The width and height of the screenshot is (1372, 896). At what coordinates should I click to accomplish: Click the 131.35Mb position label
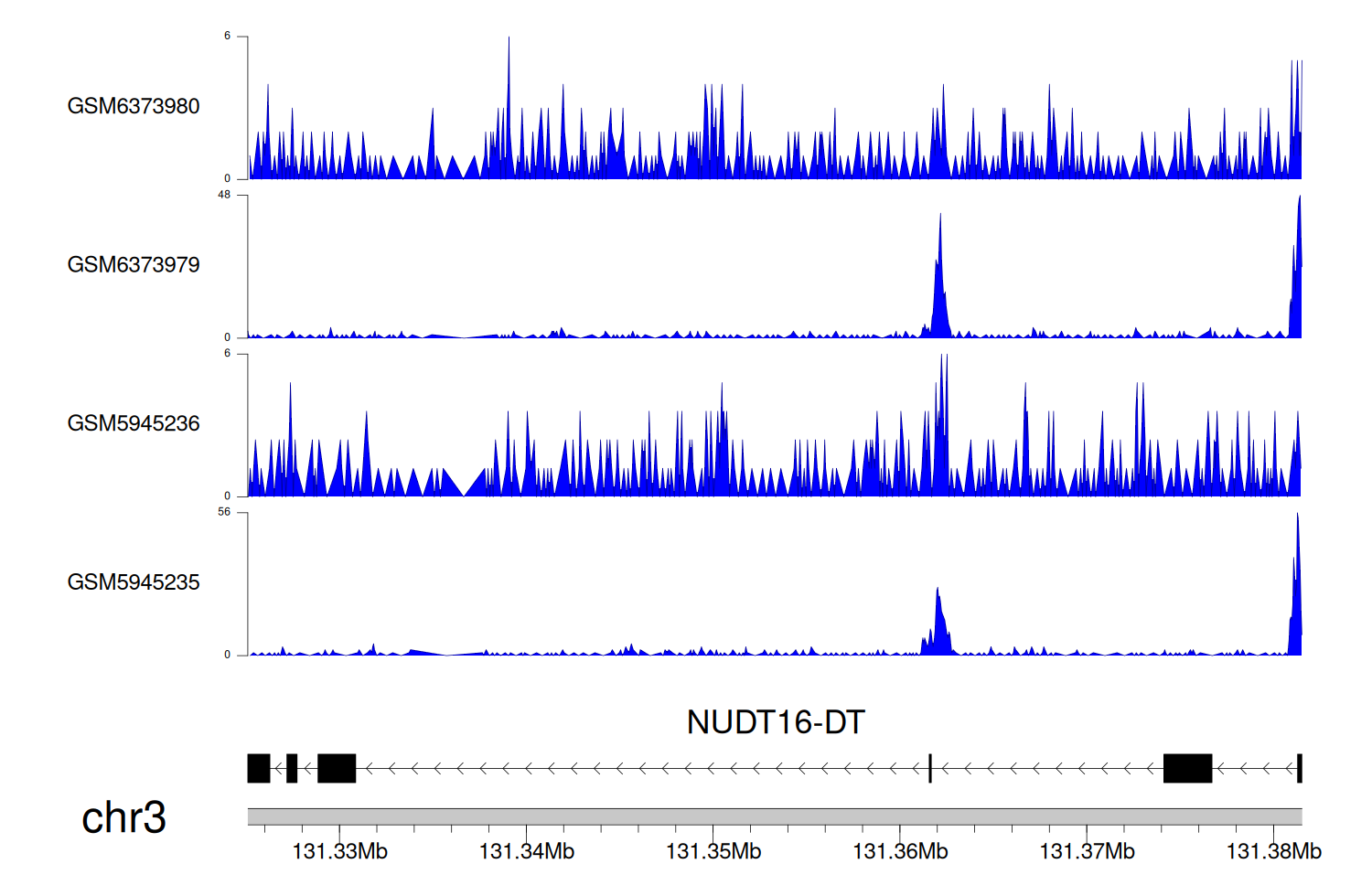pos(713,852)
